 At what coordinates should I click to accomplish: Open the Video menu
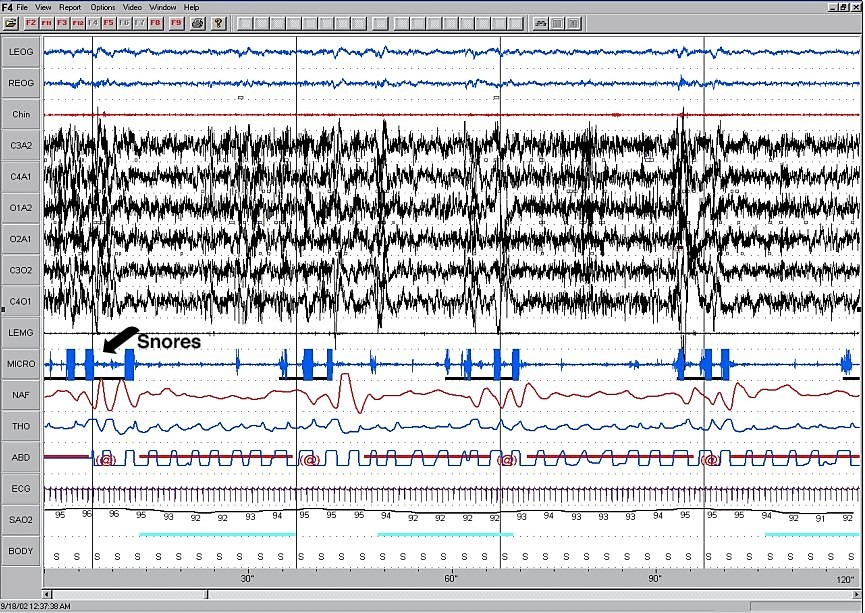pos(132,7)
